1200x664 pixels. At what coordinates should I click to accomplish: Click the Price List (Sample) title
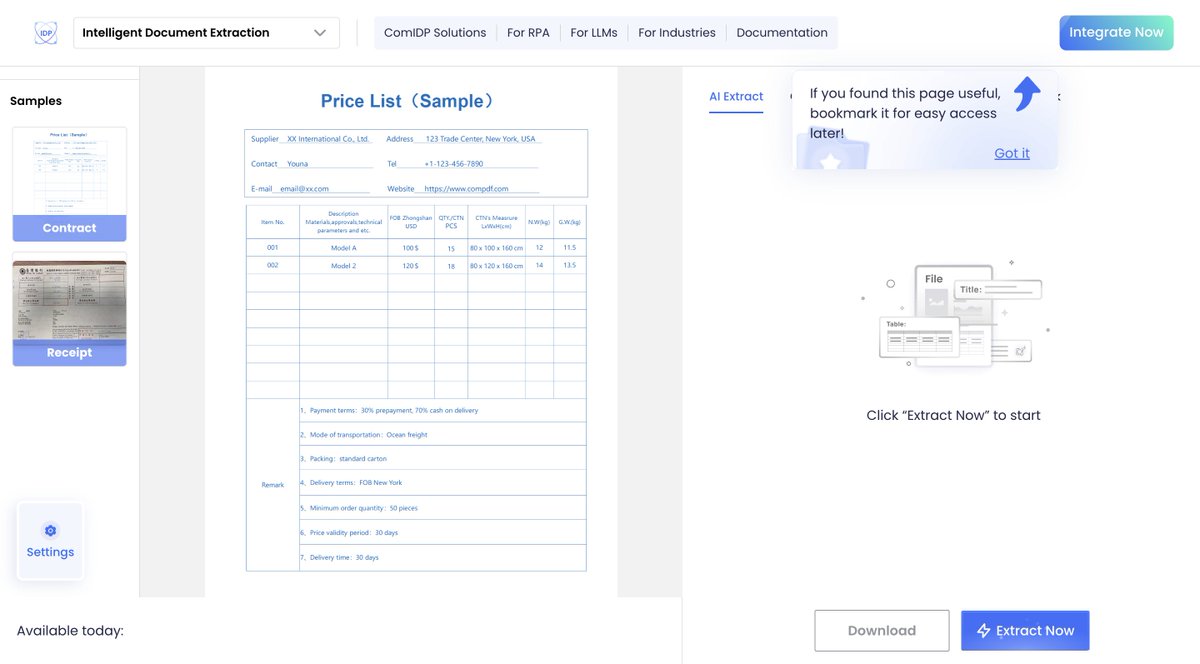click(408, 101)
